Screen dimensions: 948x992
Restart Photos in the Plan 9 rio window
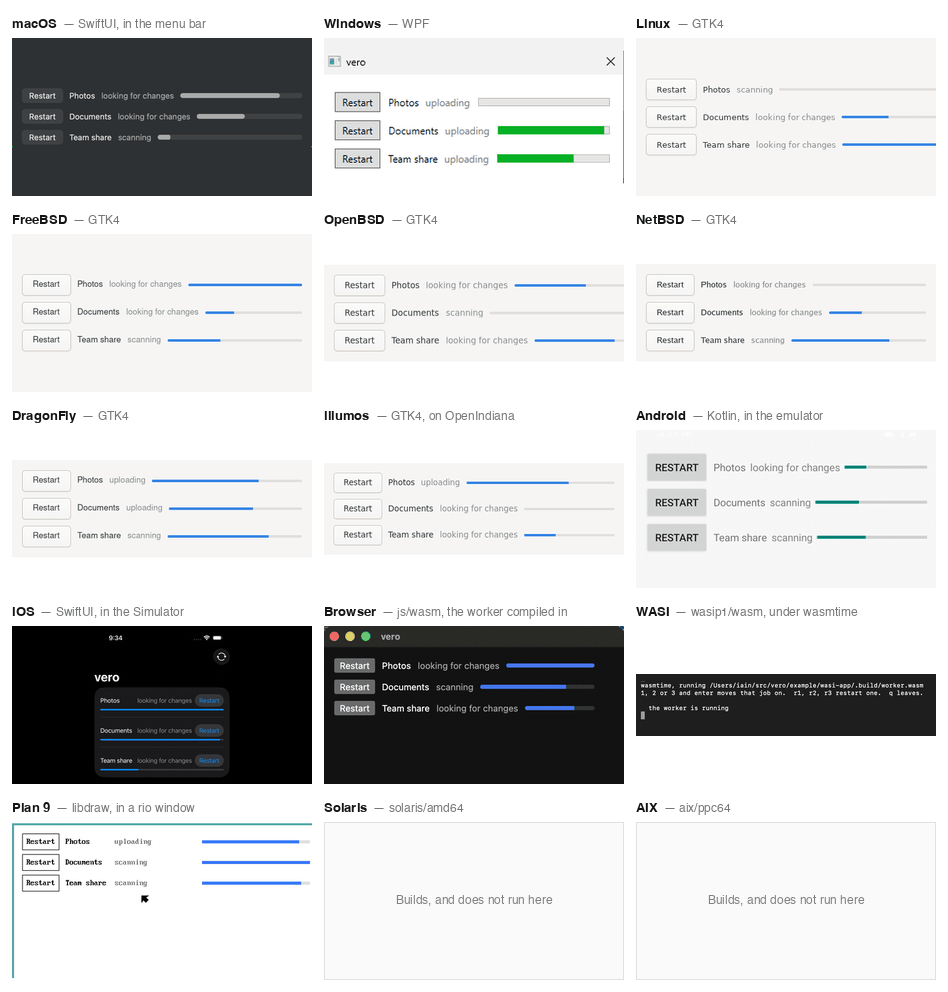tap(41, 841)
